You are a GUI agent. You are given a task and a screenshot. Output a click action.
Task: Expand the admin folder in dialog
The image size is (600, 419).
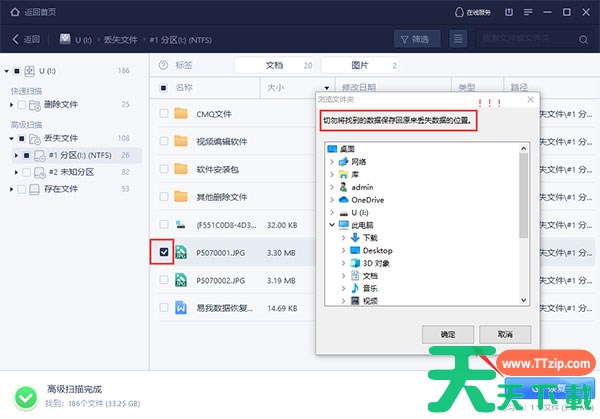332,186
